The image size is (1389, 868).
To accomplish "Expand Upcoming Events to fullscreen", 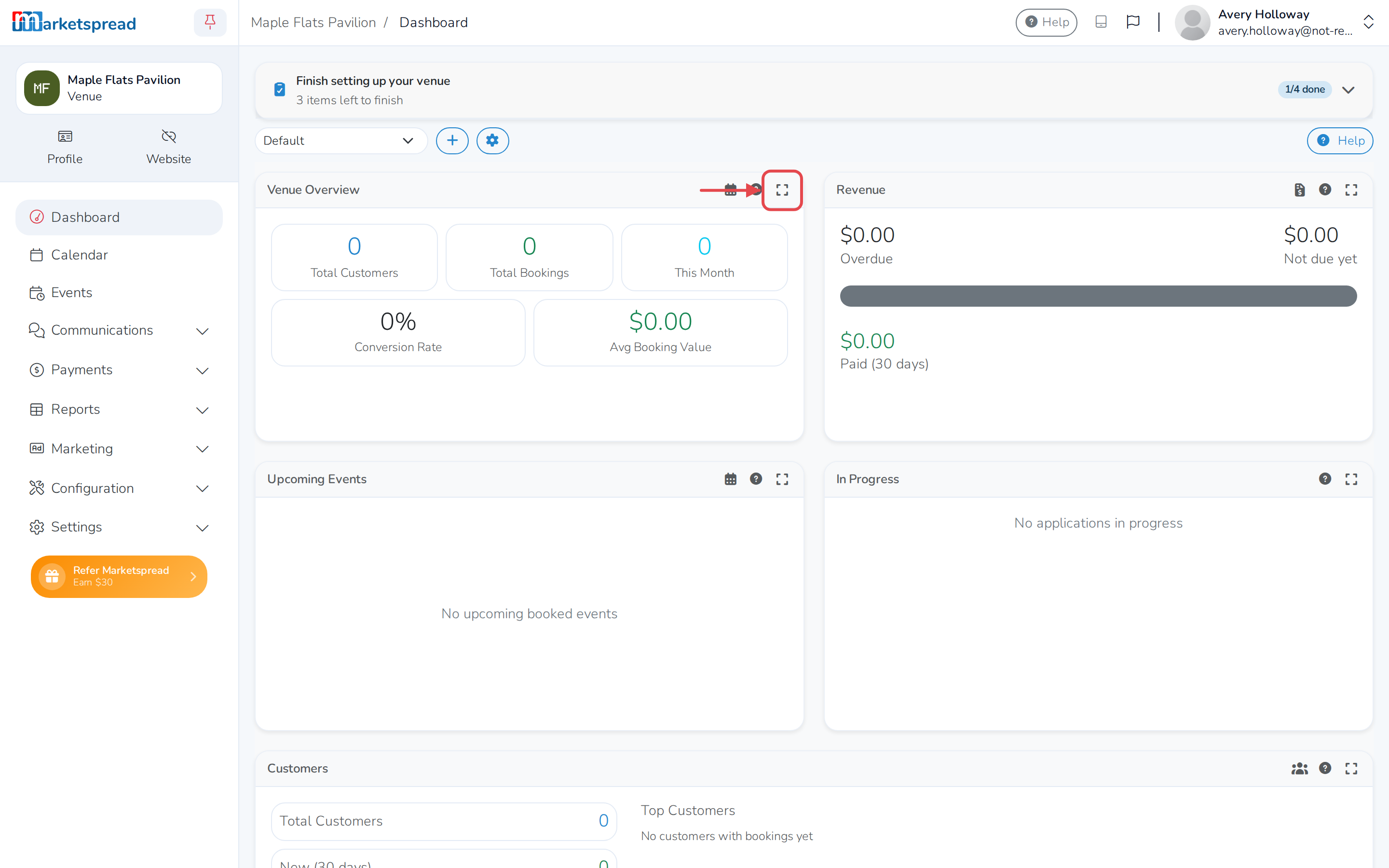I will tap(782, 479).
